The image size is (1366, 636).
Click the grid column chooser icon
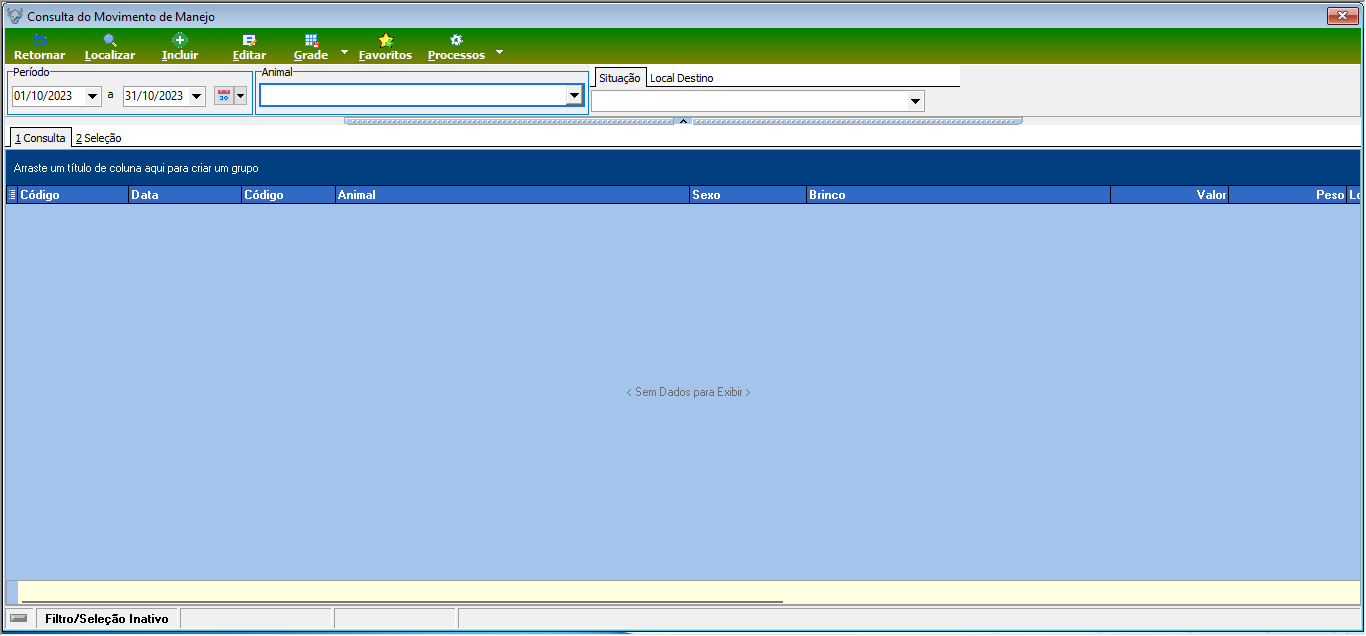coord(12,195)
